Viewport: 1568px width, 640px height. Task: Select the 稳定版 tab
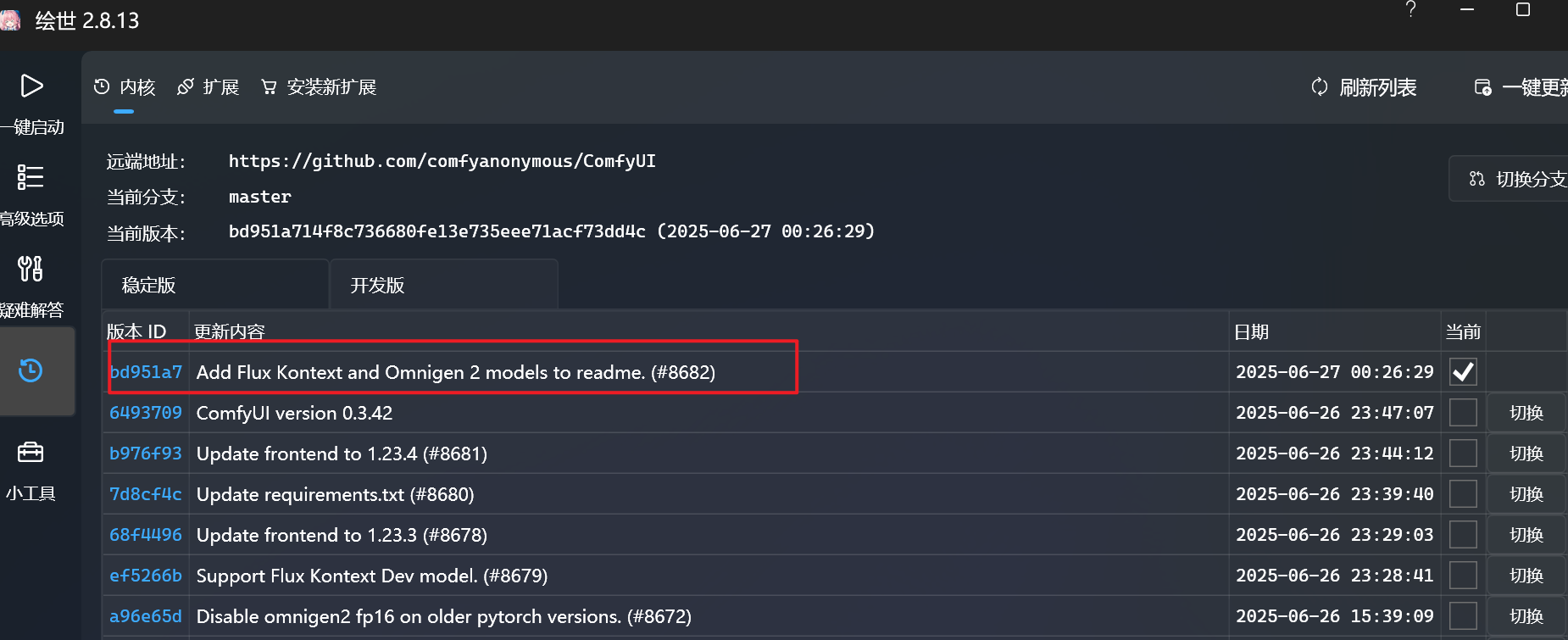pyautogui.click(x=215, y=285)
